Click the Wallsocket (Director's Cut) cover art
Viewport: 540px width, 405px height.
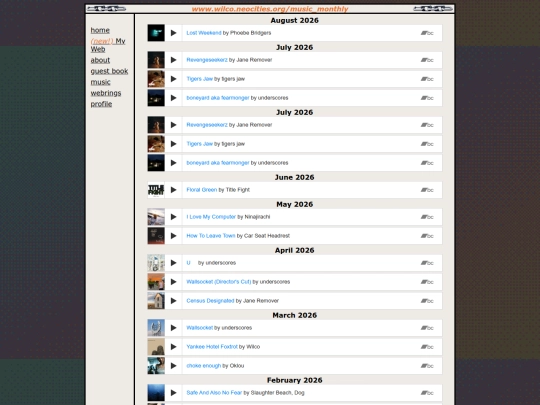(156, 282)
